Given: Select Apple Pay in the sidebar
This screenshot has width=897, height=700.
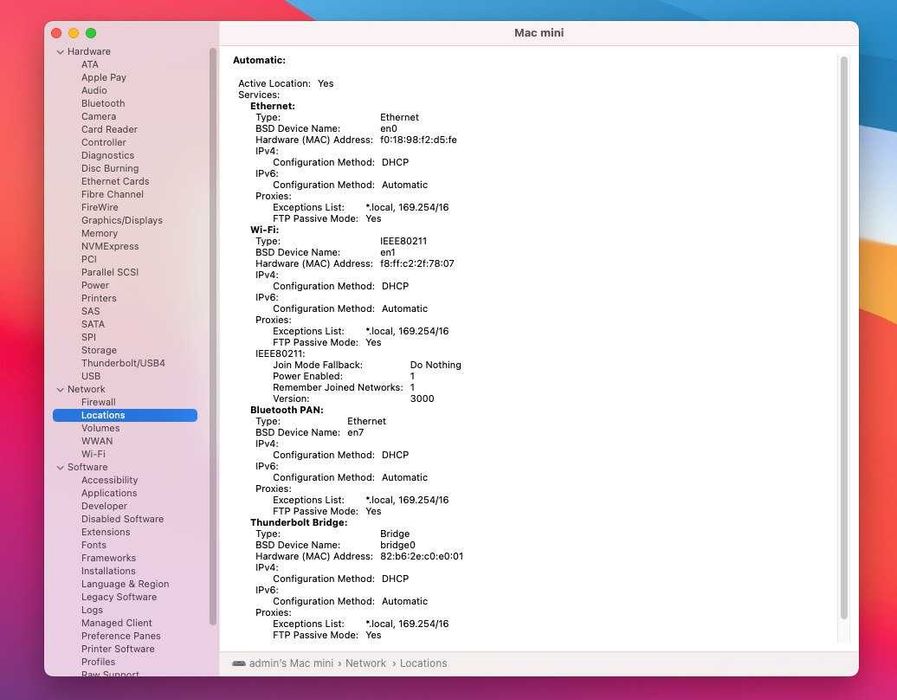Looking at the screenshot, I should [104, 77].
